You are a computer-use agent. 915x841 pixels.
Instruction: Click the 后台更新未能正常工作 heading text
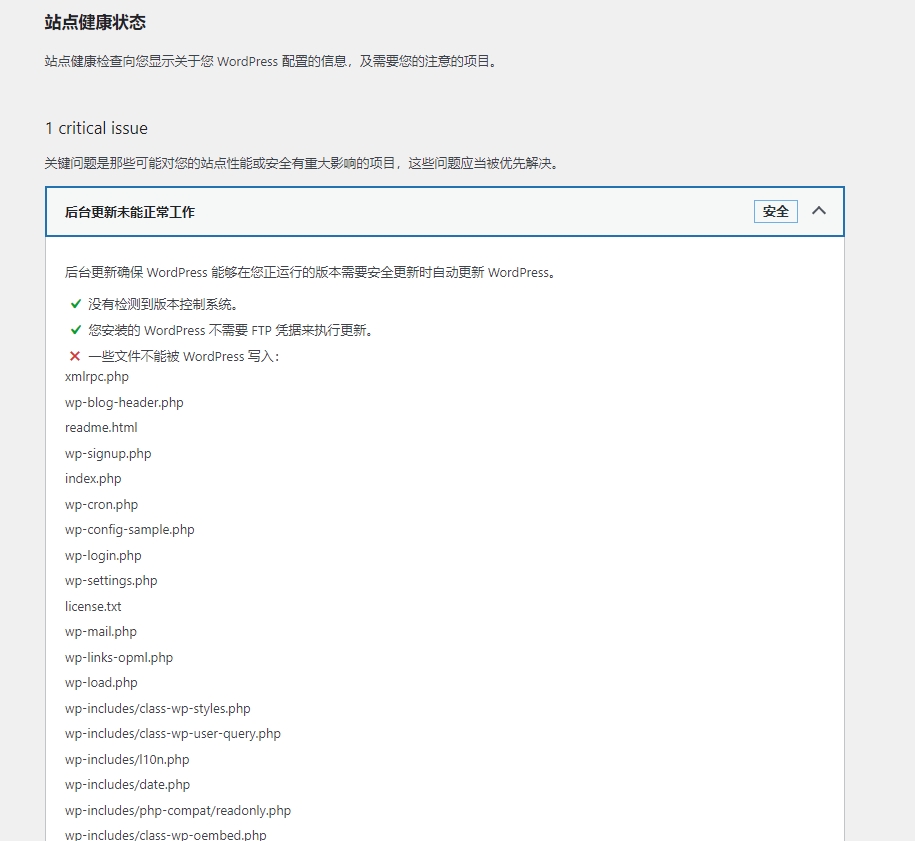pyautogui.click(x=130, y=212)
